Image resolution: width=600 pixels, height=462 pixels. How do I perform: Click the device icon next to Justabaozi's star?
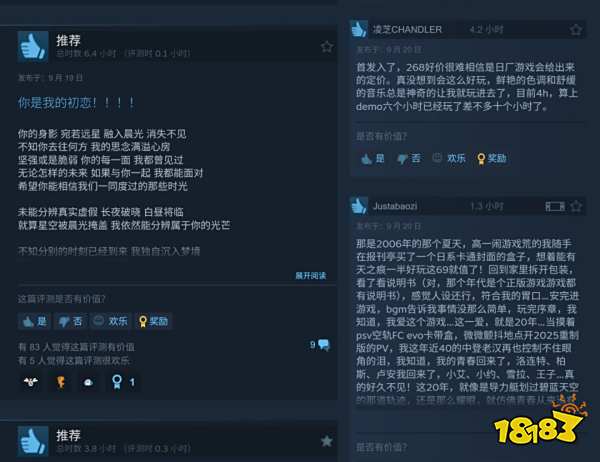pyautogui.click(x=555, y=207)
